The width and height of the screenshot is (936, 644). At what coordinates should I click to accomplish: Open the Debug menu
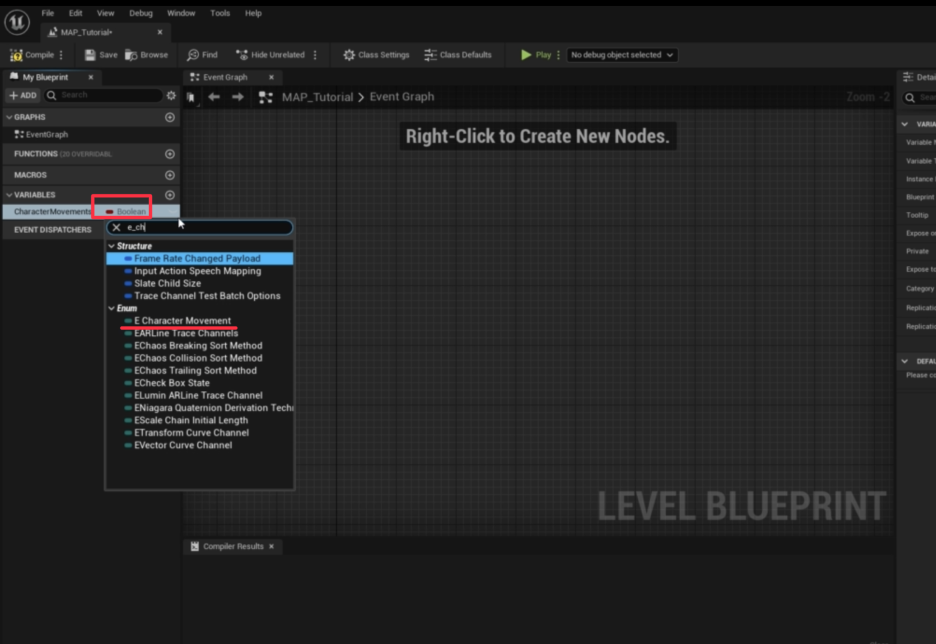tap(141, 13)
